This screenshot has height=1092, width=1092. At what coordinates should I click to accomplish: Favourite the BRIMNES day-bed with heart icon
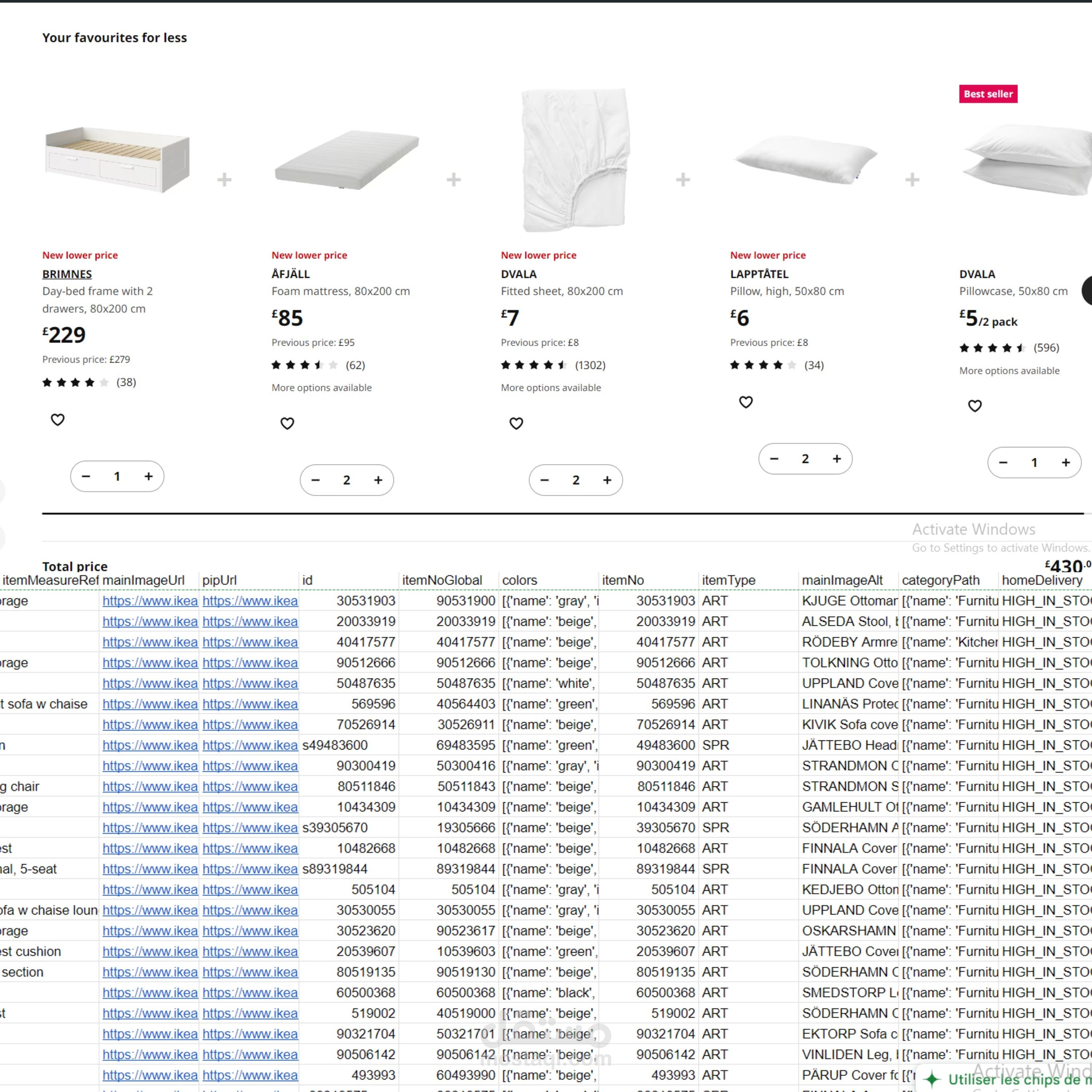click(58, 420)
